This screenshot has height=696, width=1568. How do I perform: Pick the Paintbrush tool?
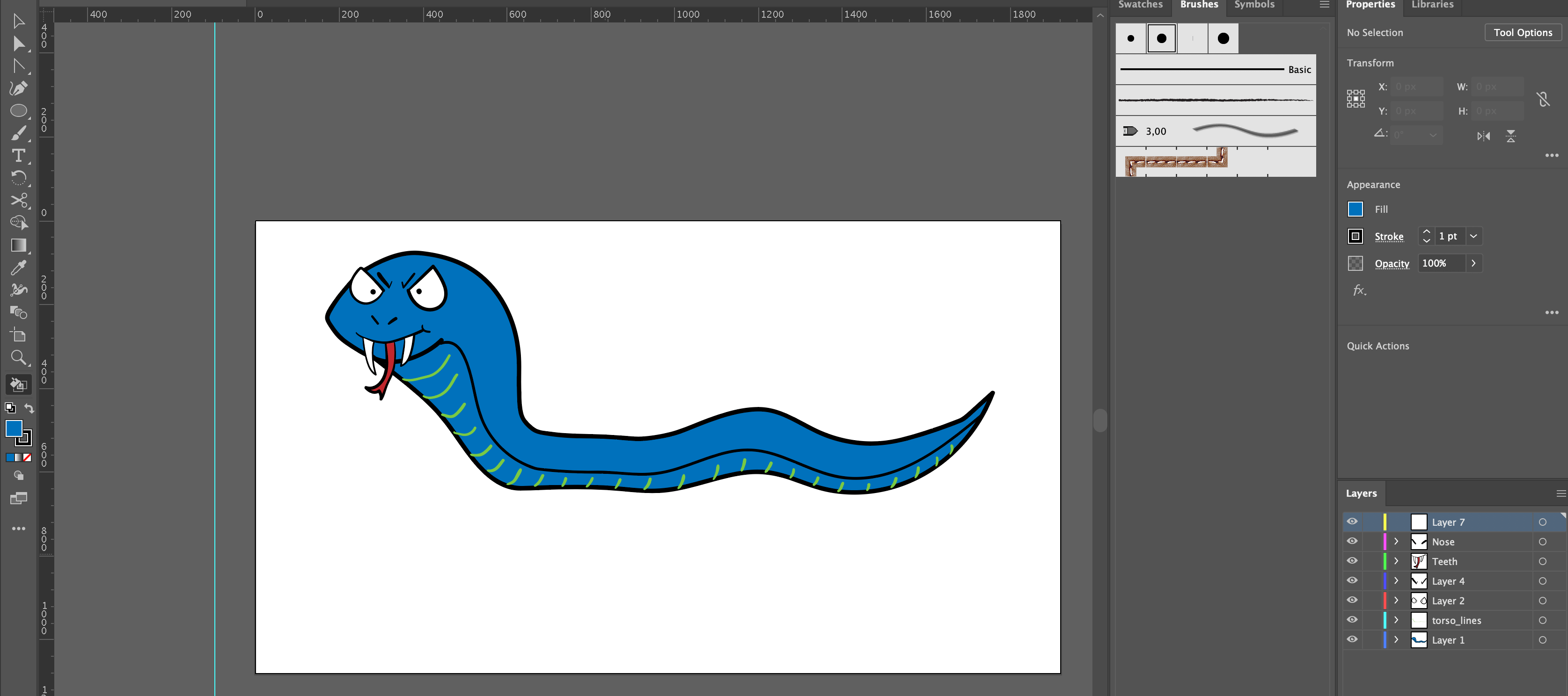[19, 133]
